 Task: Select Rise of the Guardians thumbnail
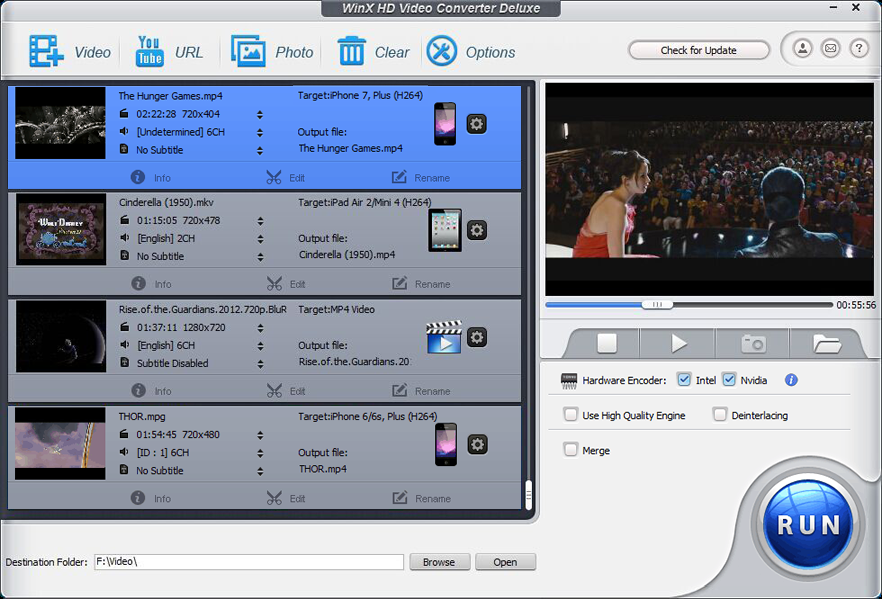(61, 336)
